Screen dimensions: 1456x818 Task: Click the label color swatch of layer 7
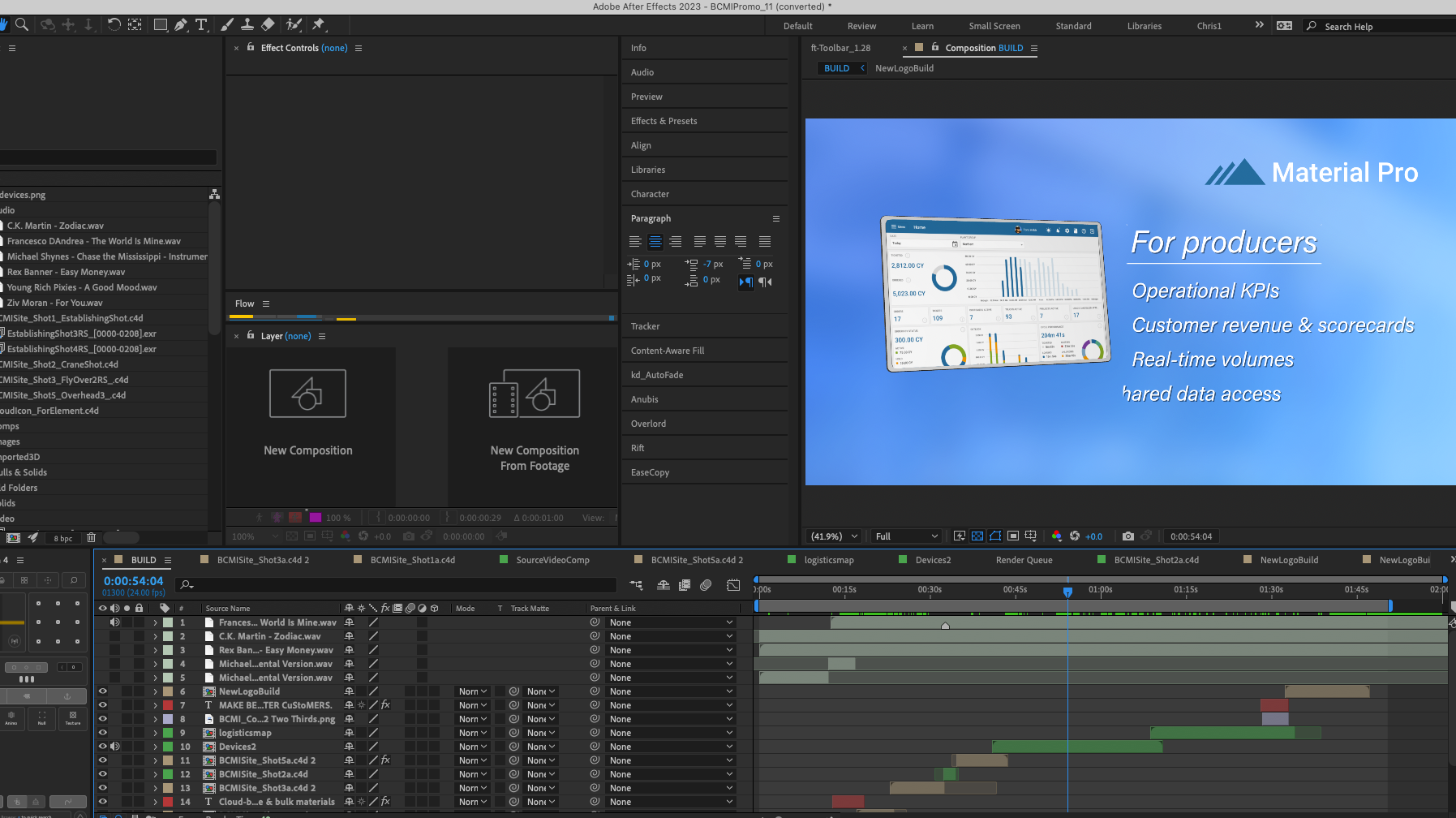pos(168,705)
